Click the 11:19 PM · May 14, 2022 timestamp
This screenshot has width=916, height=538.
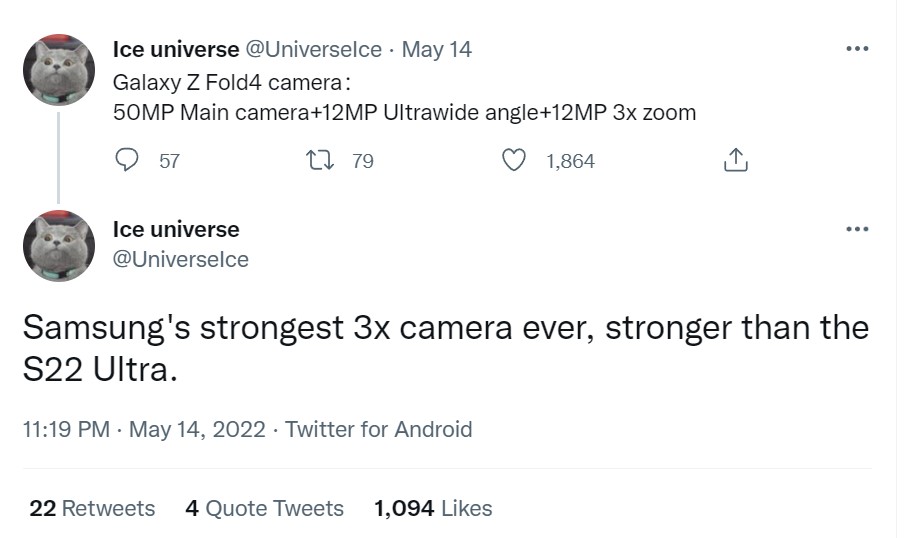(143, 430)
